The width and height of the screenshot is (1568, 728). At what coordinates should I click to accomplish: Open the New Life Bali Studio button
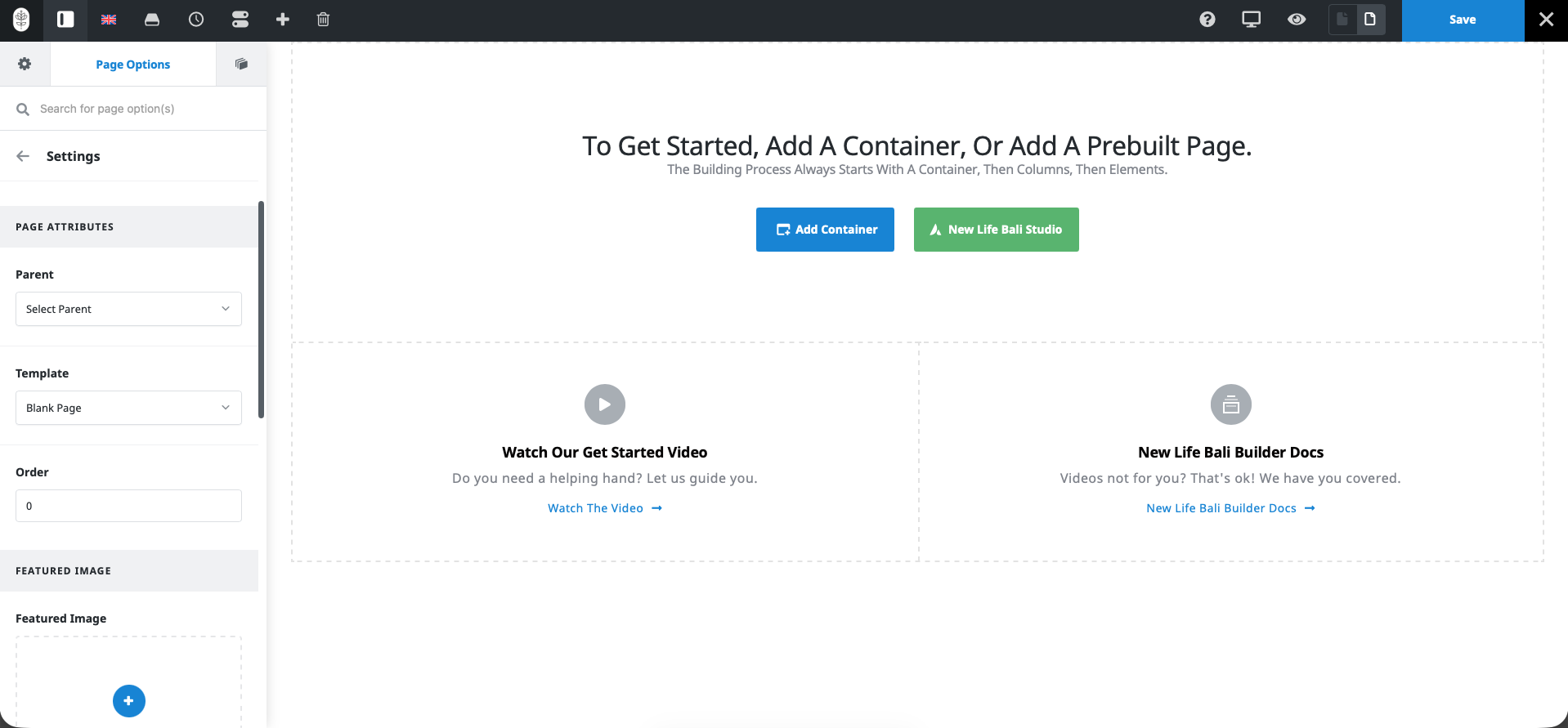coord(997,230)
